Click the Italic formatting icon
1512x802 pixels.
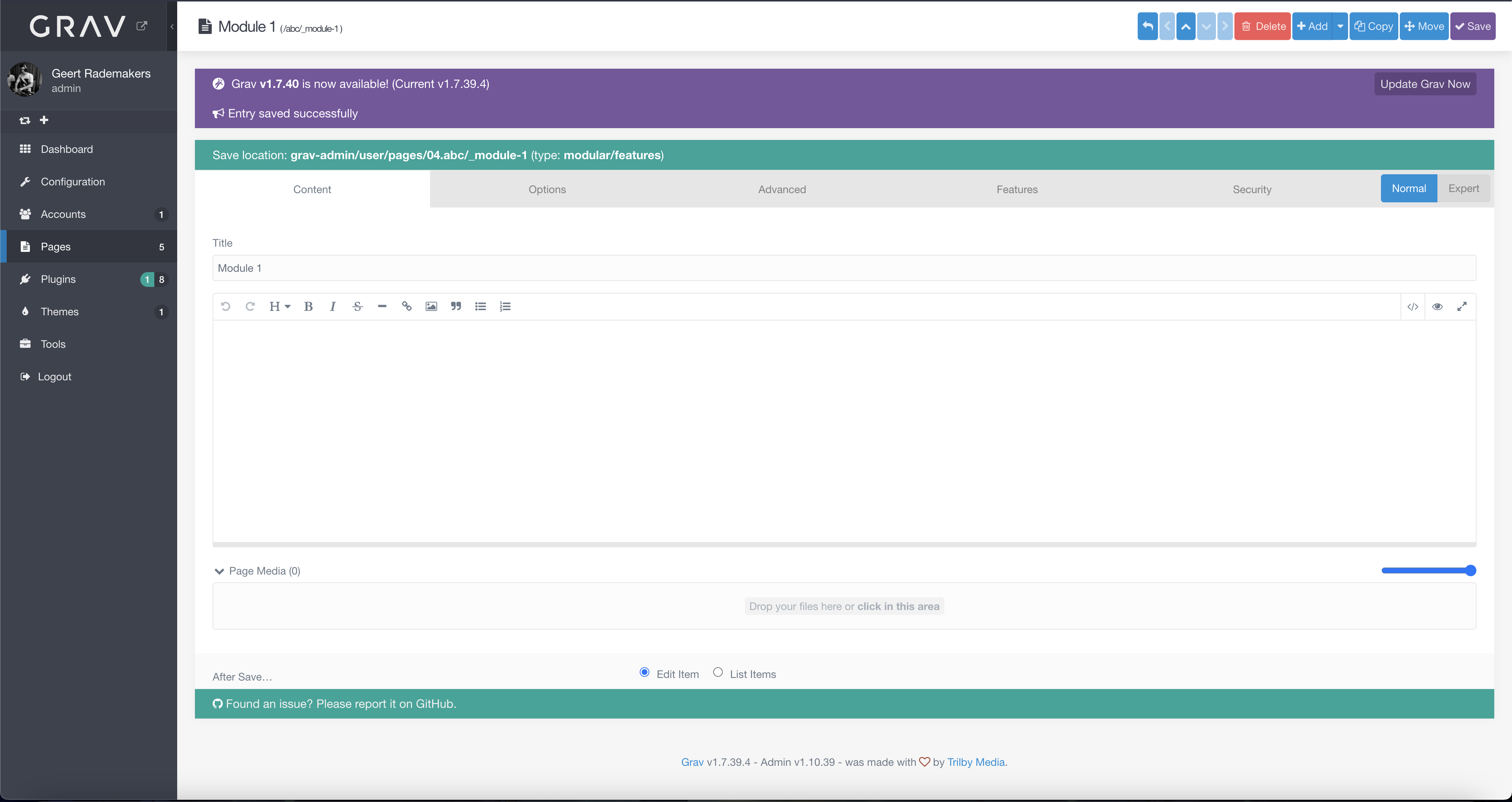tap(333, 306)
